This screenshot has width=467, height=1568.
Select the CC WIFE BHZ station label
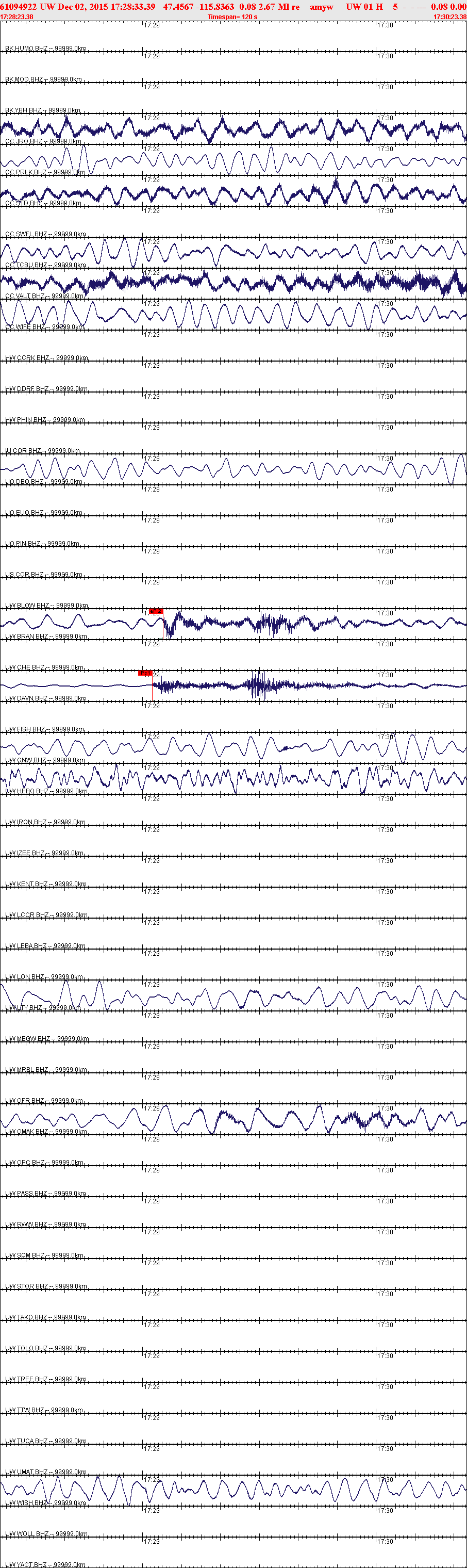(x=44, y=327)
